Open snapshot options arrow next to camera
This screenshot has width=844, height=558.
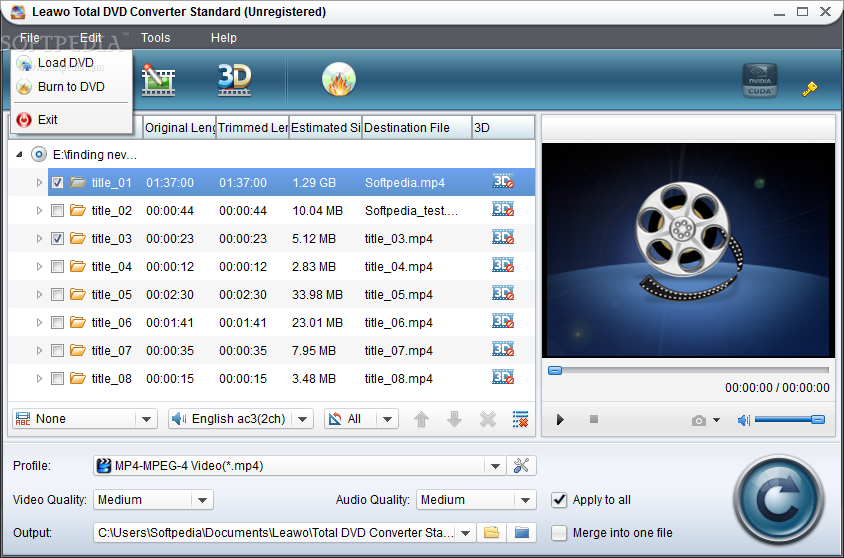point(716,420)
